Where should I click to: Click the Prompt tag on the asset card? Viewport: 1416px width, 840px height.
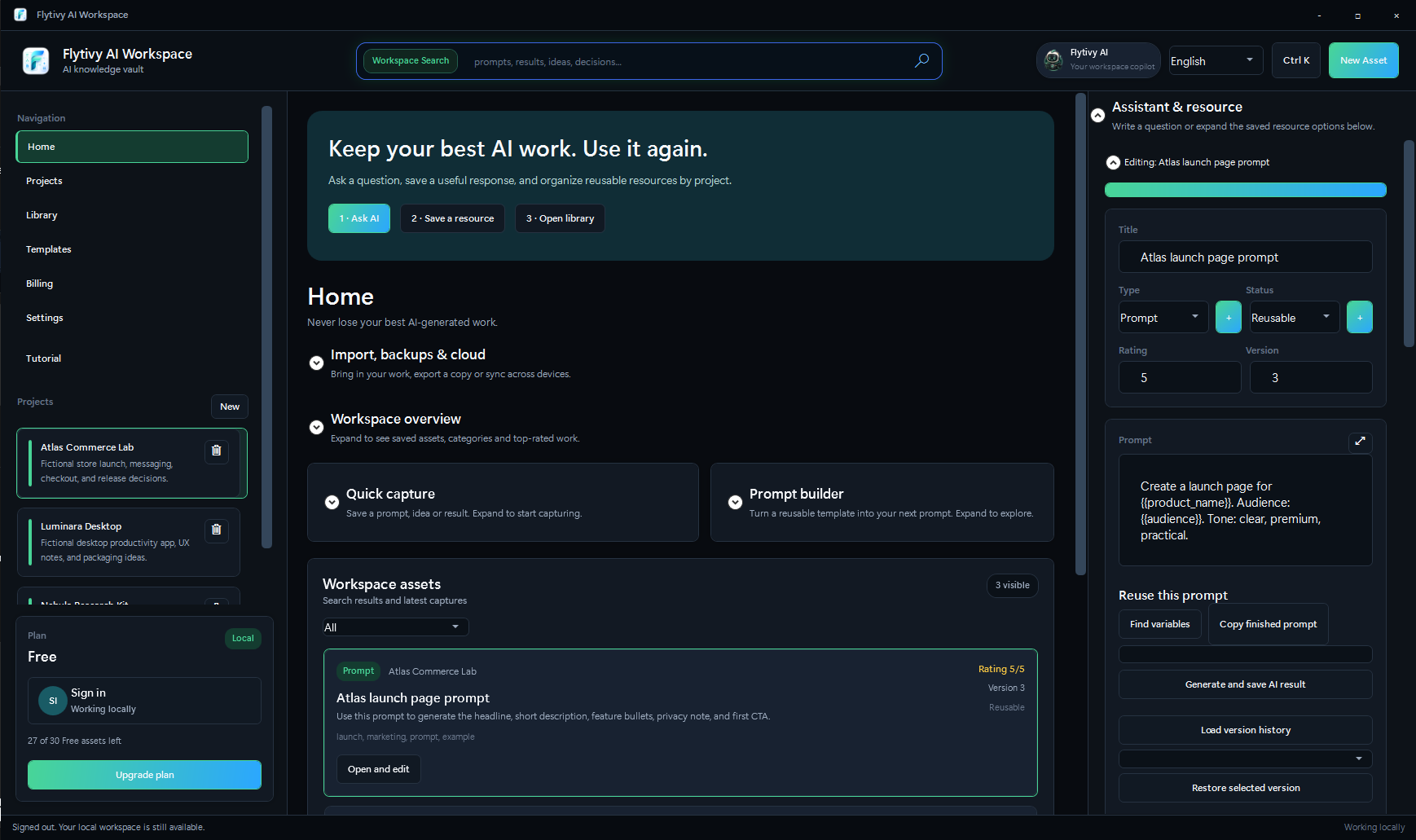point(358,671)
